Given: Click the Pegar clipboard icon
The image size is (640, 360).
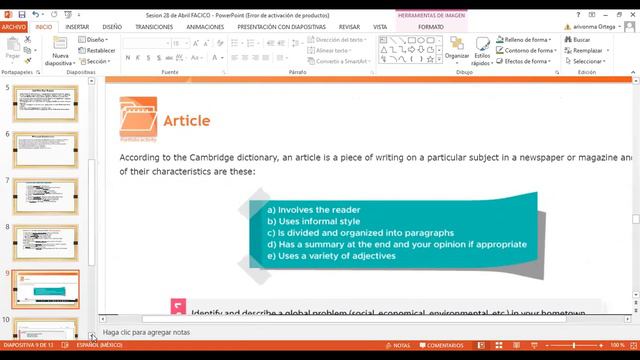Looking at the screenshot, I should click(13, 45).
